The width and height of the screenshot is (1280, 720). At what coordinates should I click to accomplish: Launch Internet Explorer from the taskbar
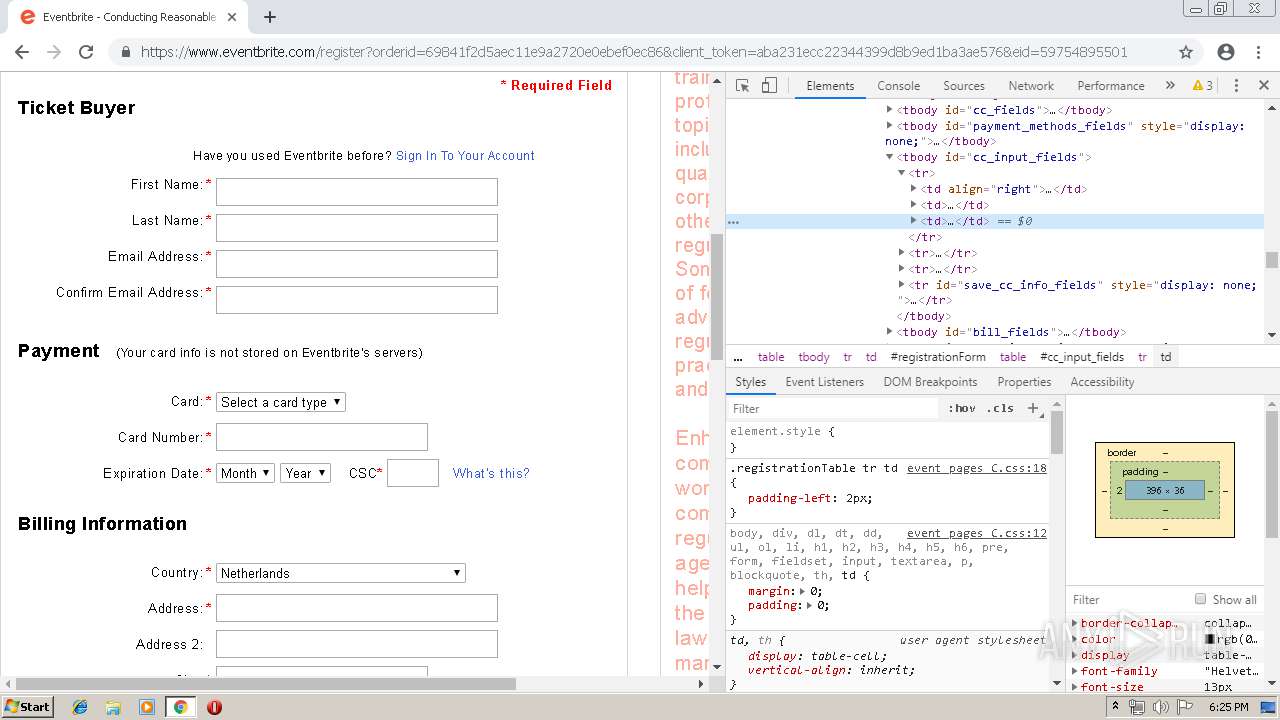point(80,707)
